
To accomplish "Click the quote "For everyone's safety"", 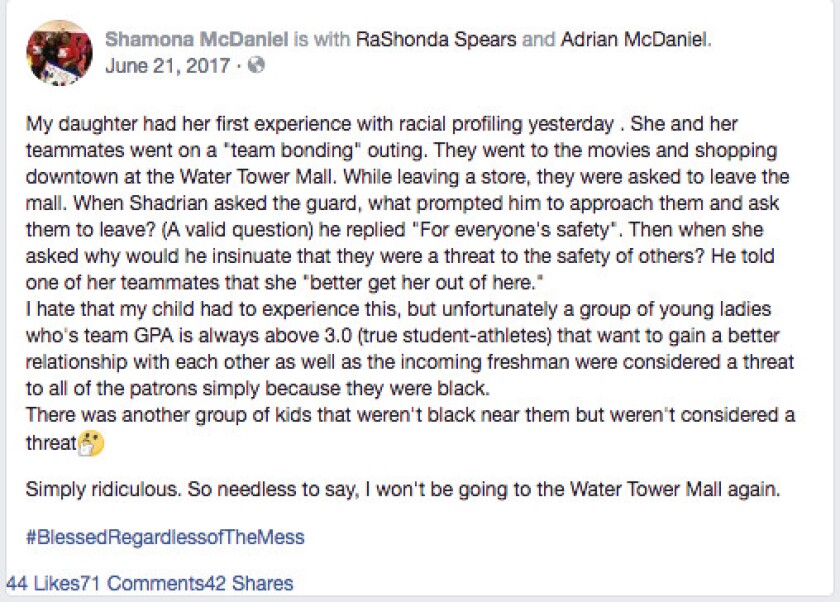I will tap(516, 230).
